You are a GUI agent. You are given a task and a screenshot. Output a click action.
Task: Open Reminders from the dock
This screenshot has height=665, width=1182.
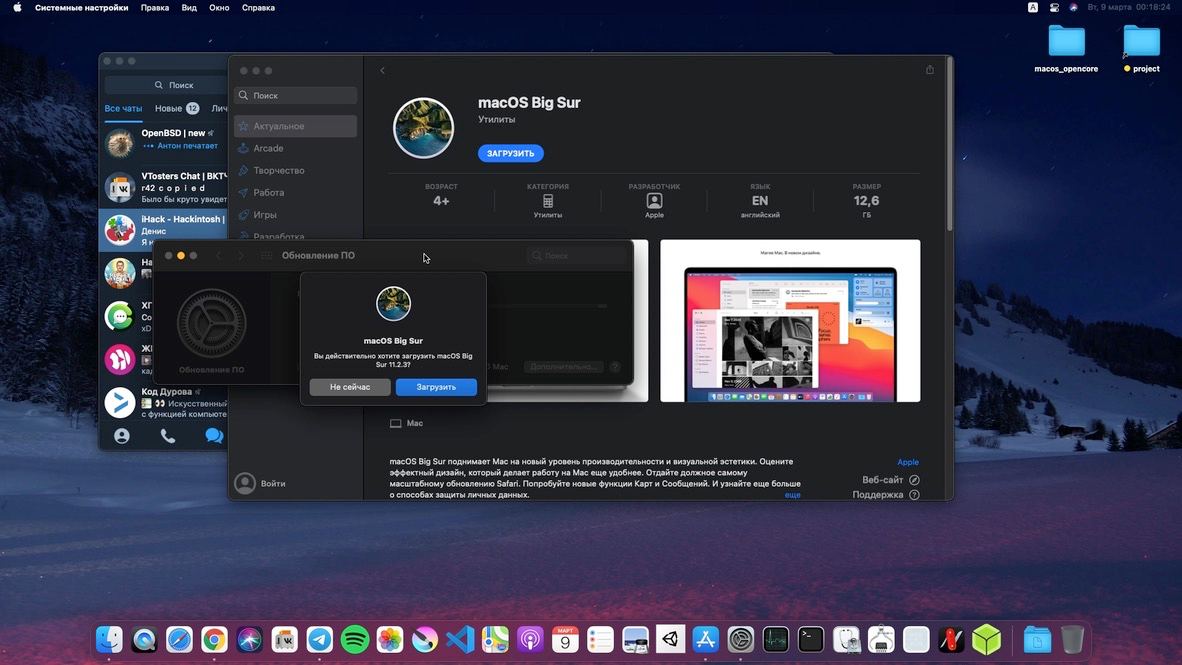pyautogui.click(x=600, y=640)
